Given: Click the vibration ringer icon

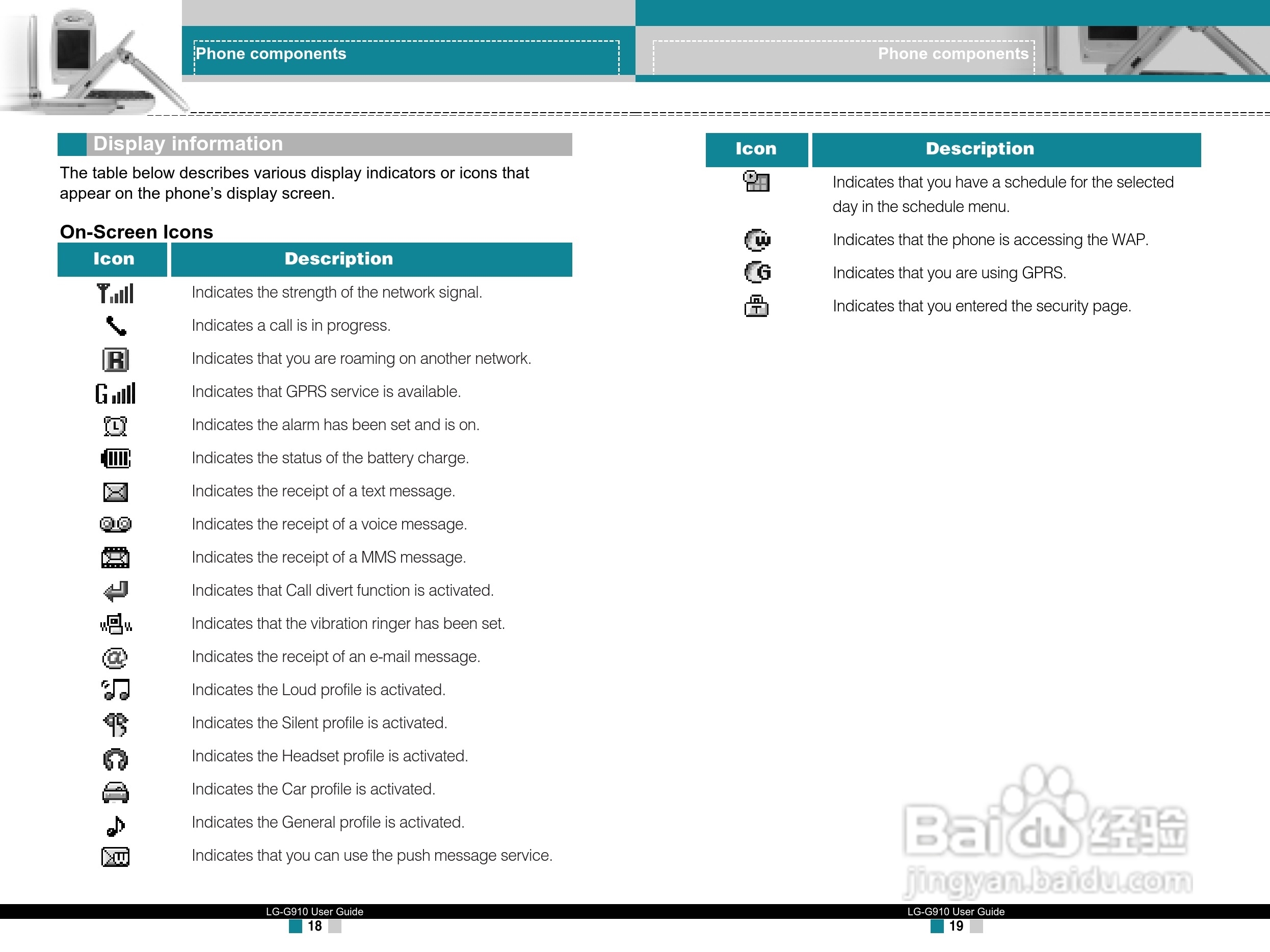Looking at the screenshot, I should [115, 624].
